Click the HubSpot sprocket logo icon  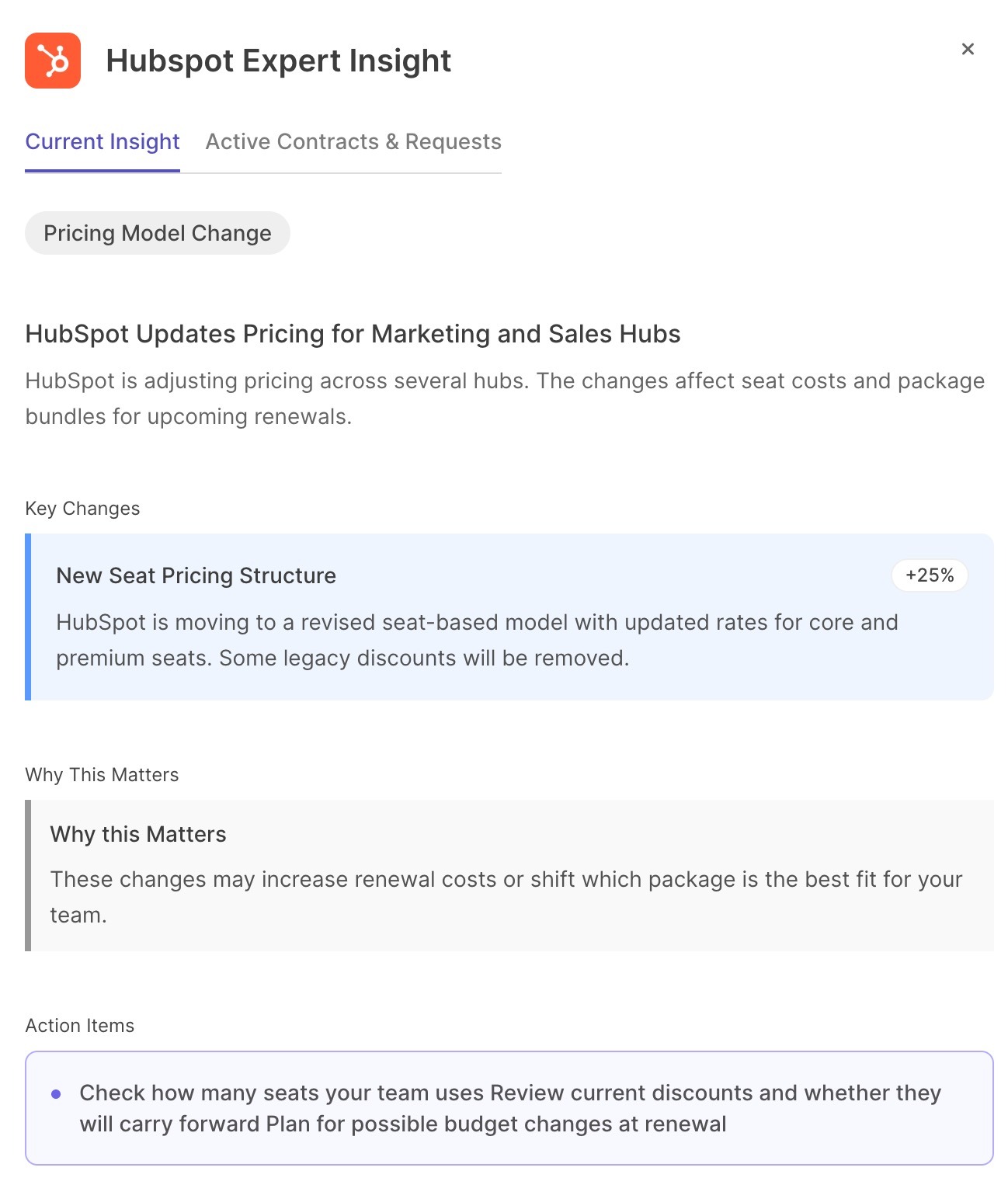coord(53,61)
